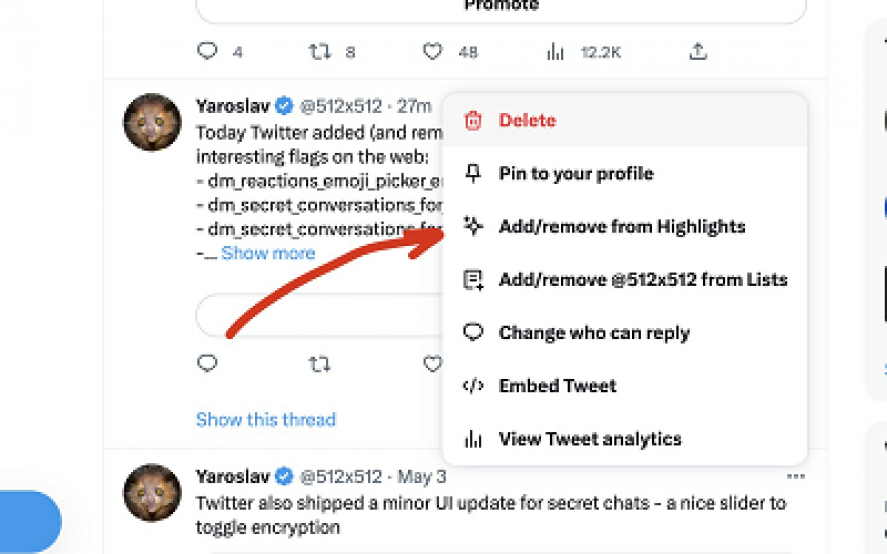Expand tweet text with Show more
The image size is (887, 554).
click(x=268, y=253)
